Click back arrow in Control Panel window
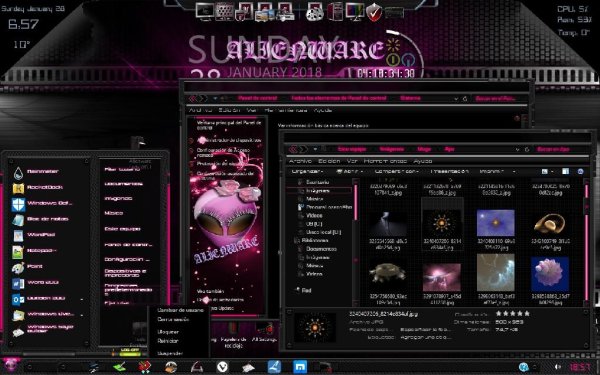This screenshot has width=600, height=375. (193, 98)
